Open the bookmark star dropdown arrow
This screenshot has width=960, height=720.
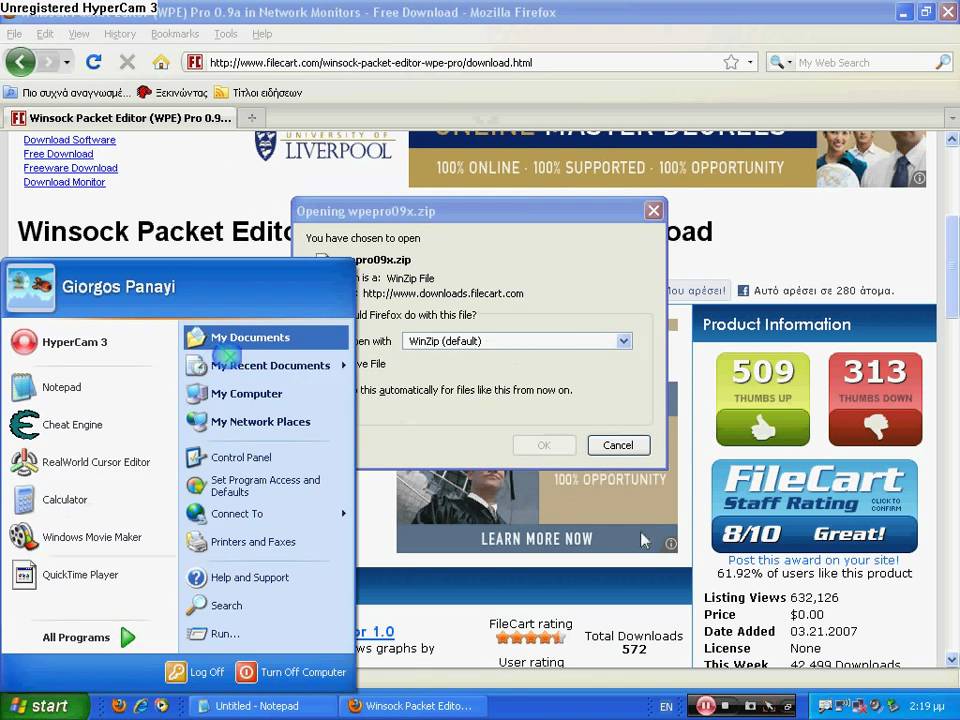click(x=750, y=62)
